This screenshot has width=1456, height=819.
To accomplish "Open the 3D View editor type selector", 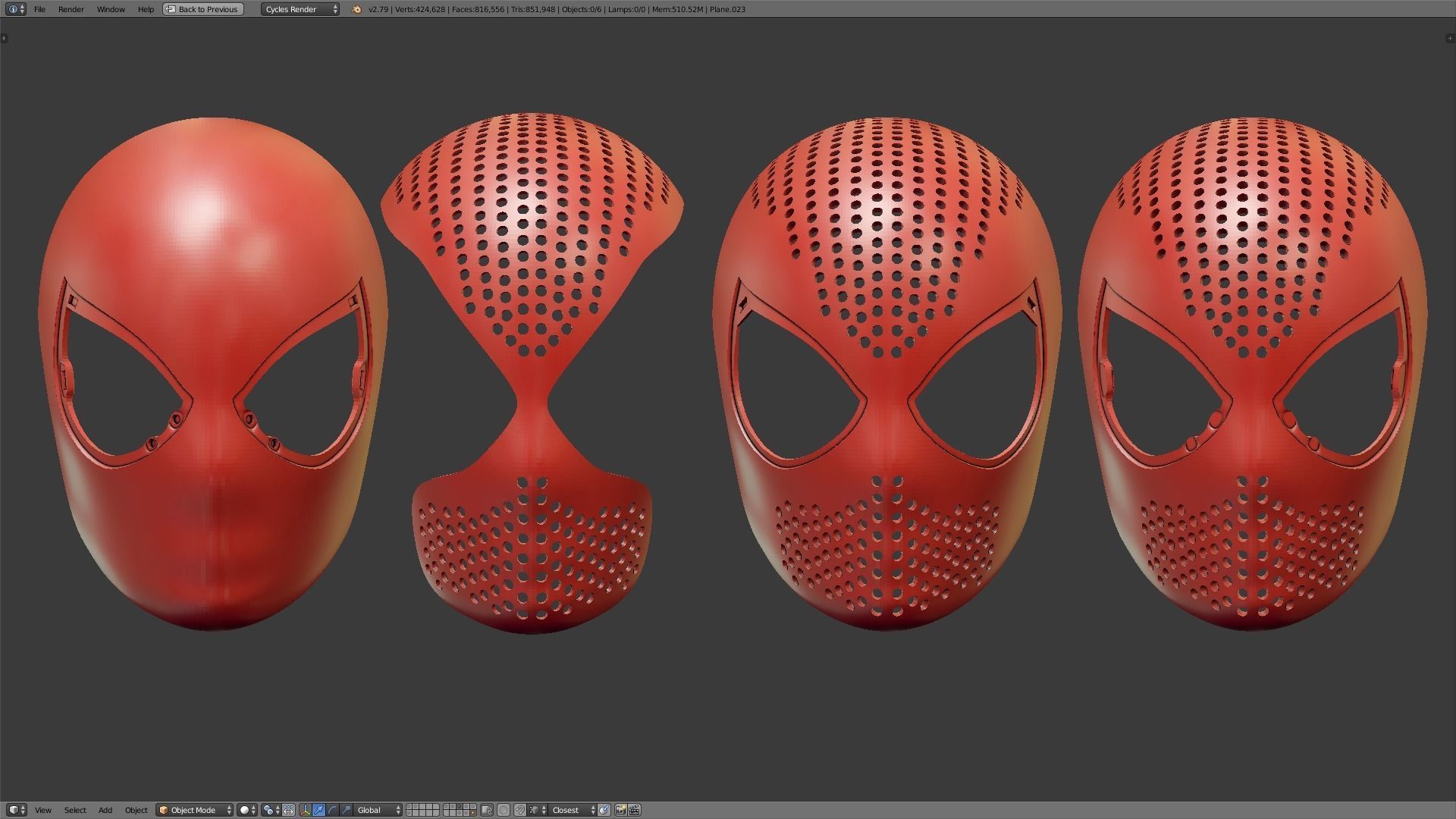I will click(16, 810).
